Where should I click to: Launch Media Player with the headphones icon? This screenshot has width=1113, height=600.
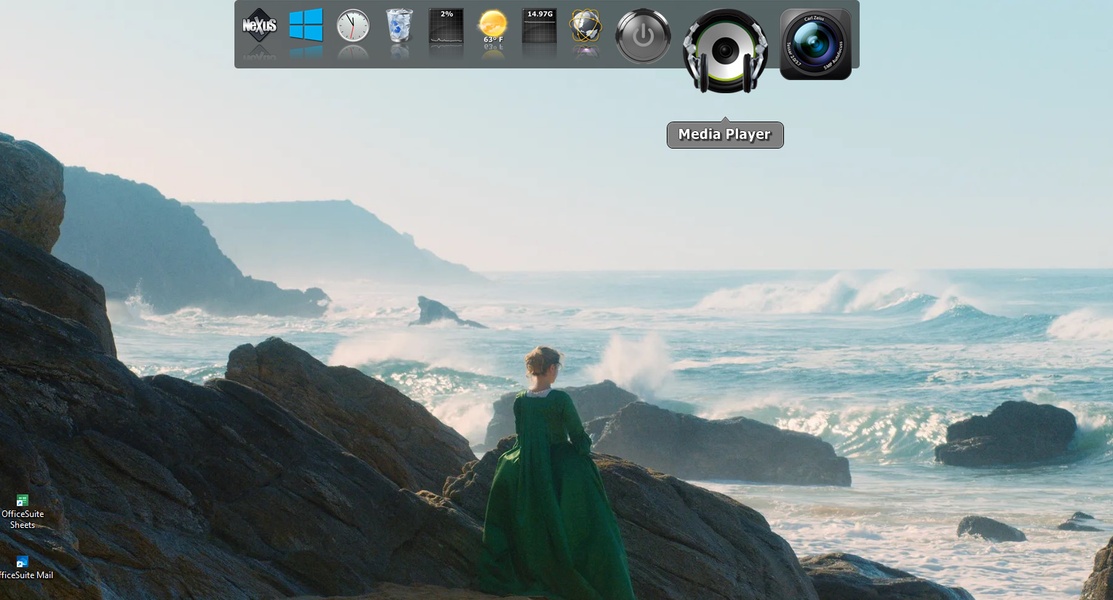point(725,50)
